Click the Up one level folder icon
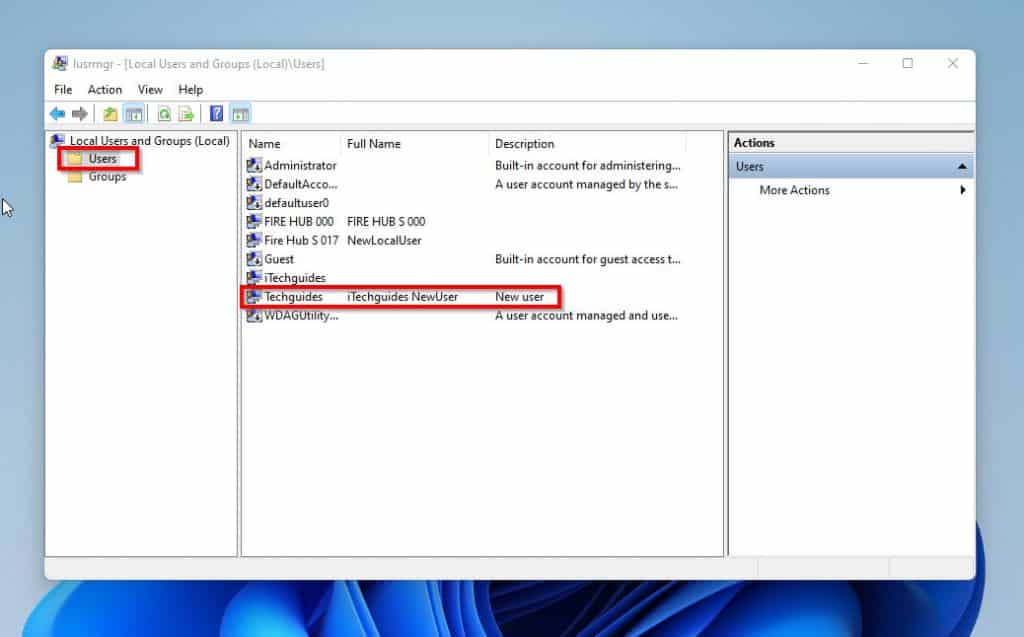 click(110, 114)
